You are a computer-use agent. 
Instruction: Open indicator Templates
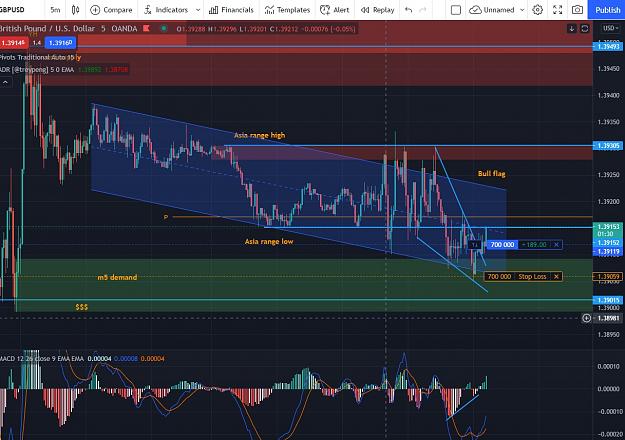(287, 10)
